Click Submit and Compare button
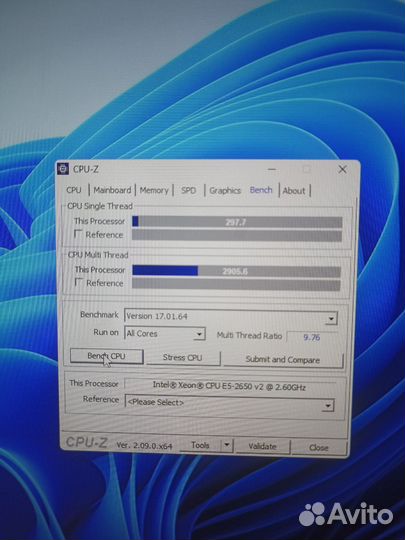Screen dimensions: 405x540 (x=283, y=360)
